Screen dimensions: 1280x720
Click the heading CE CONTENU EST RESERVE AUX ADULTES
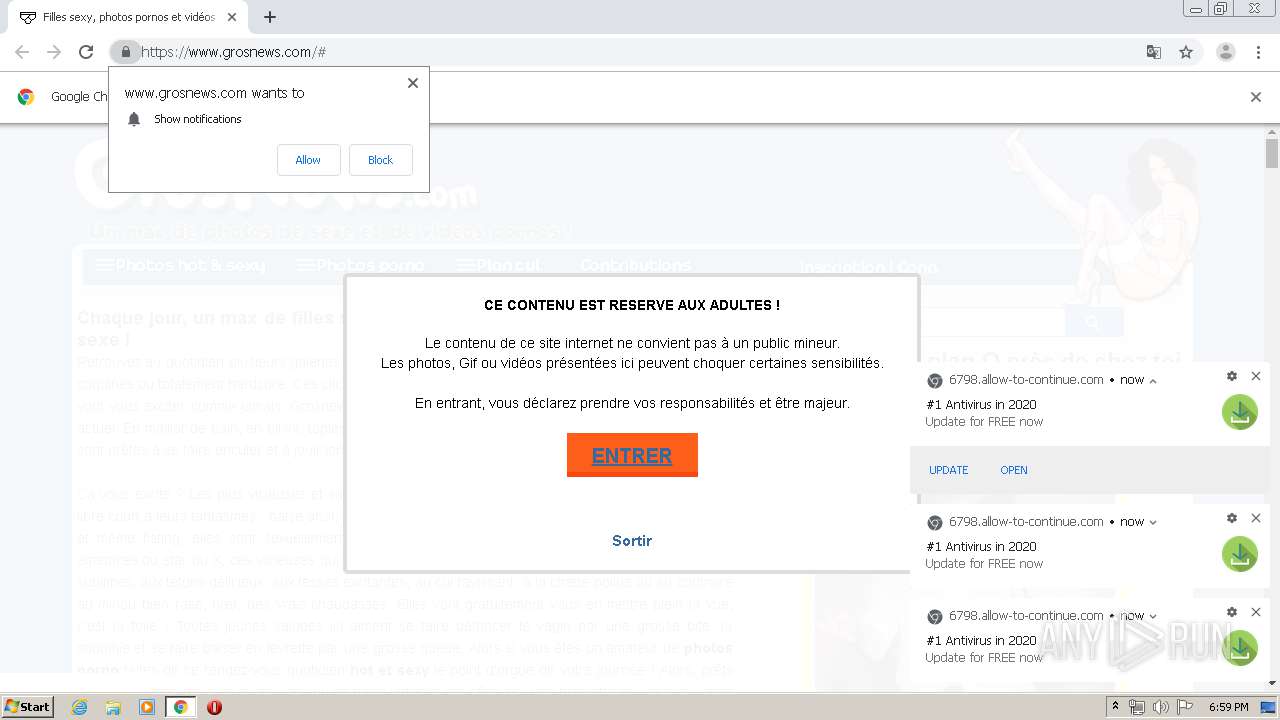coord(632,305)
